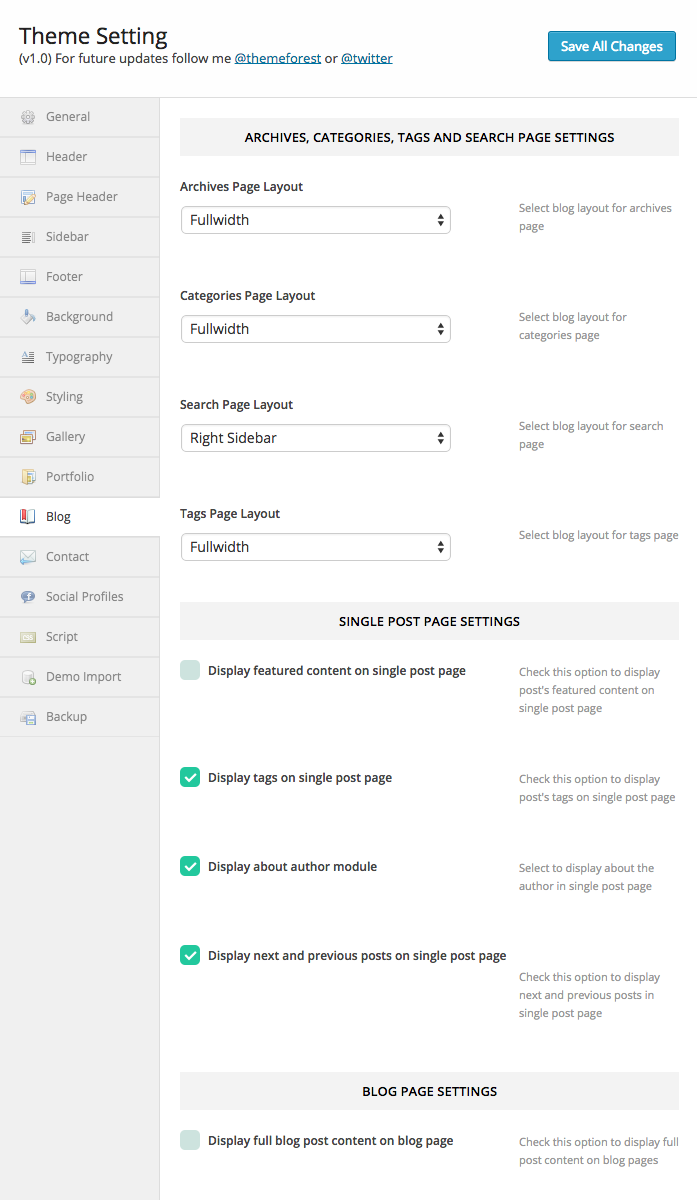
Task: Open the Tags Page Layout dropdown
Action: [316, 547]
